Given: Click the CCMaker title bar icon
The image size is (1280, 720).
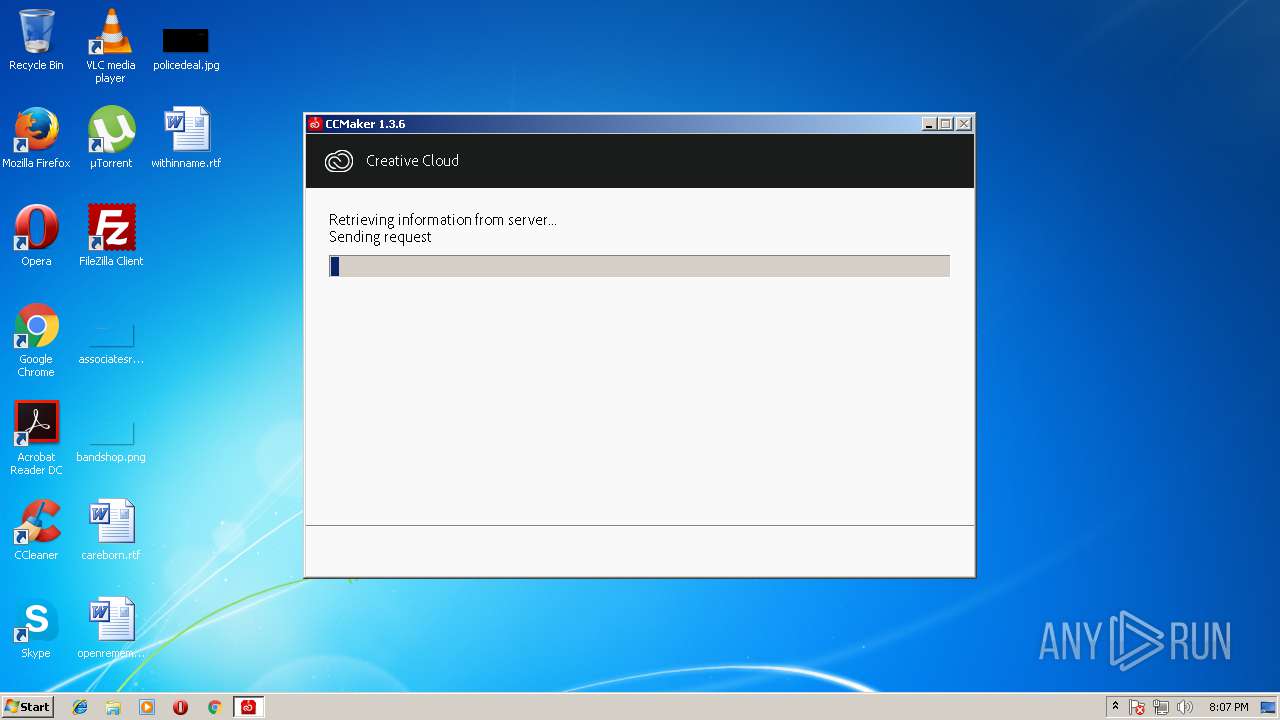Looking at the screenshot, I should 315,124.
